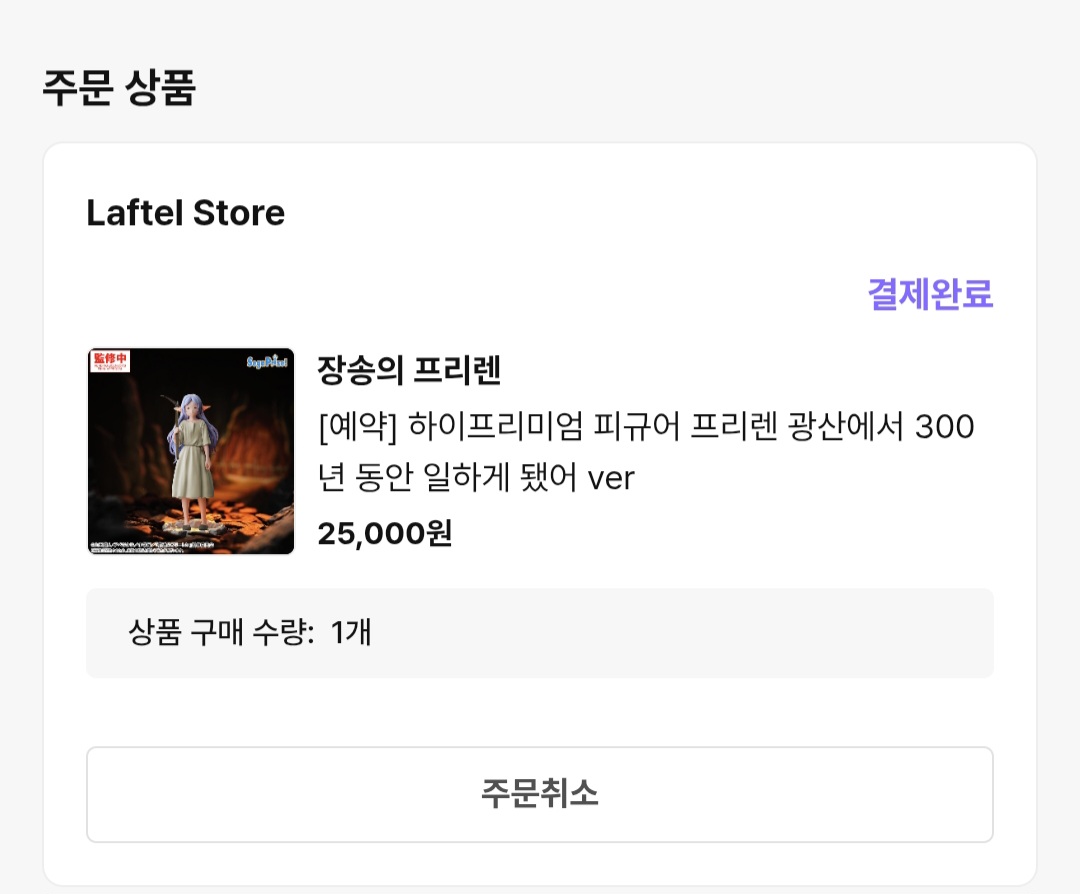Click the 년 동안 일하게 됐어 ver line

point(476,477)
